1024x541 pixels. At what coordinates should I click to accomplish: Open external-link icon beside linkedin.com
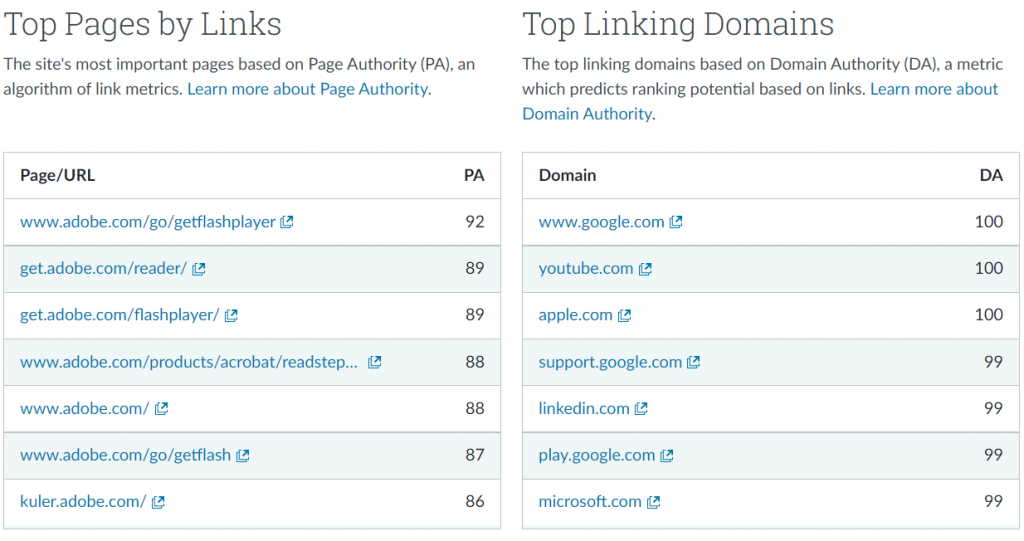coord(641,408)
